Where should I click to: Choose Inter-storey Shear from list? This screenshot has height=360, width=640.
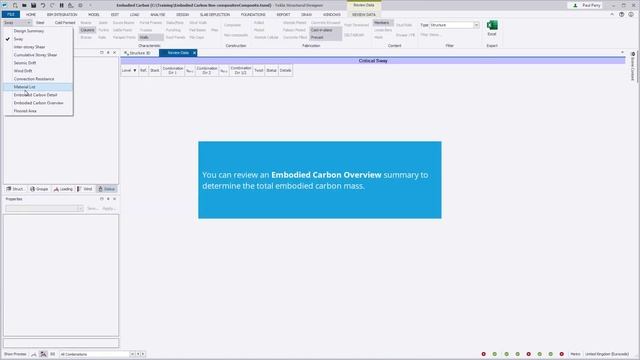[x=29, y=47]
